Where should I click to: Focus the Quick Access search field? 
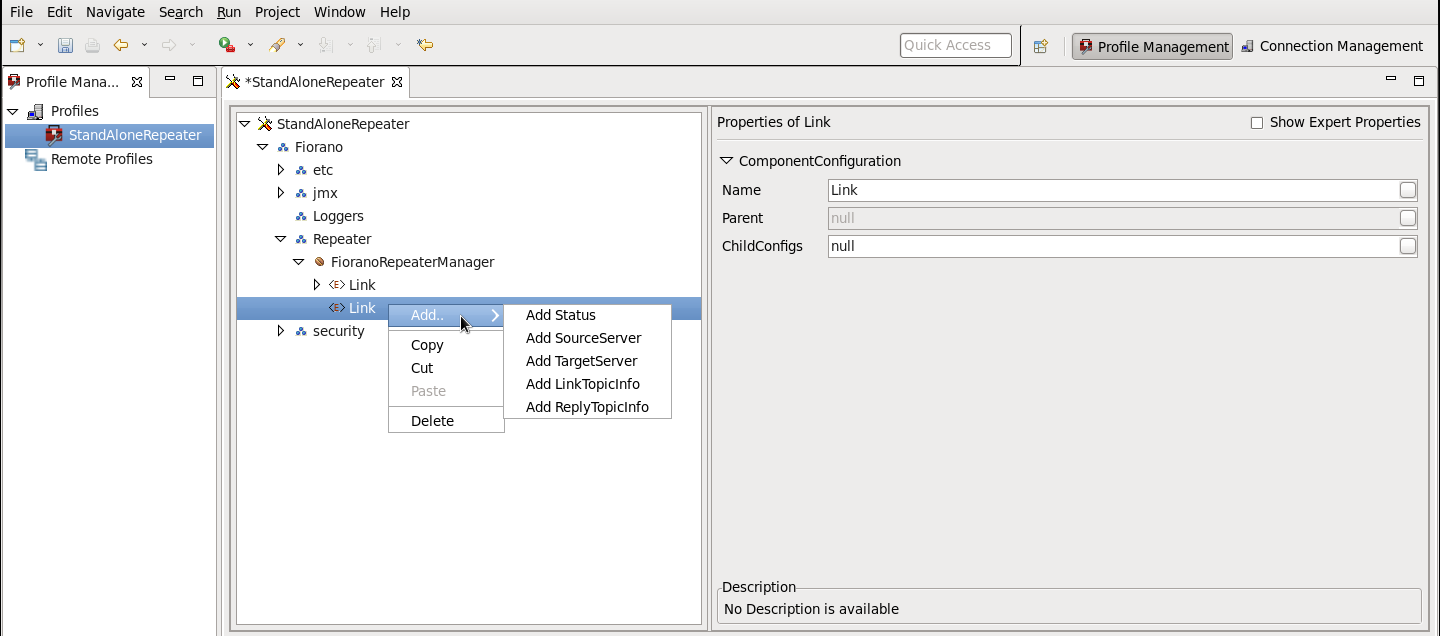coord(956,45)
